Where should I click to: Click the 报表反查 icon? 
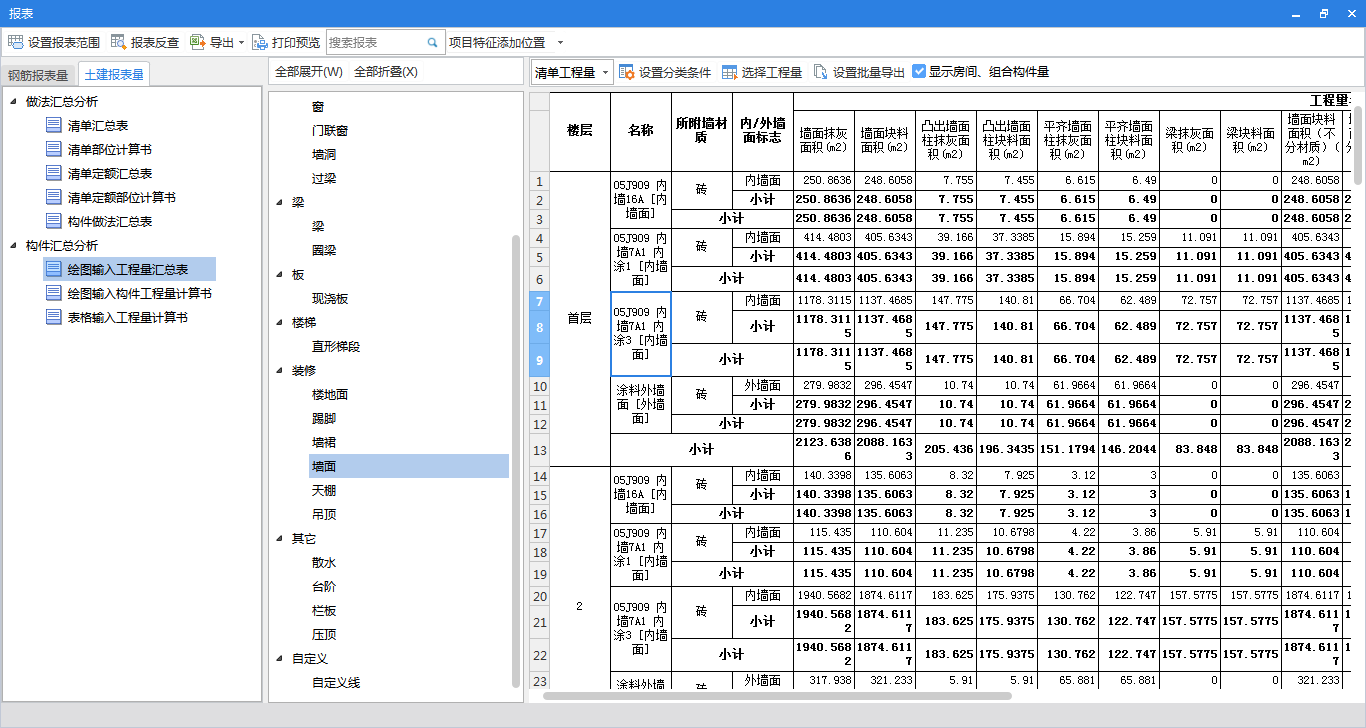pos(118,42)
